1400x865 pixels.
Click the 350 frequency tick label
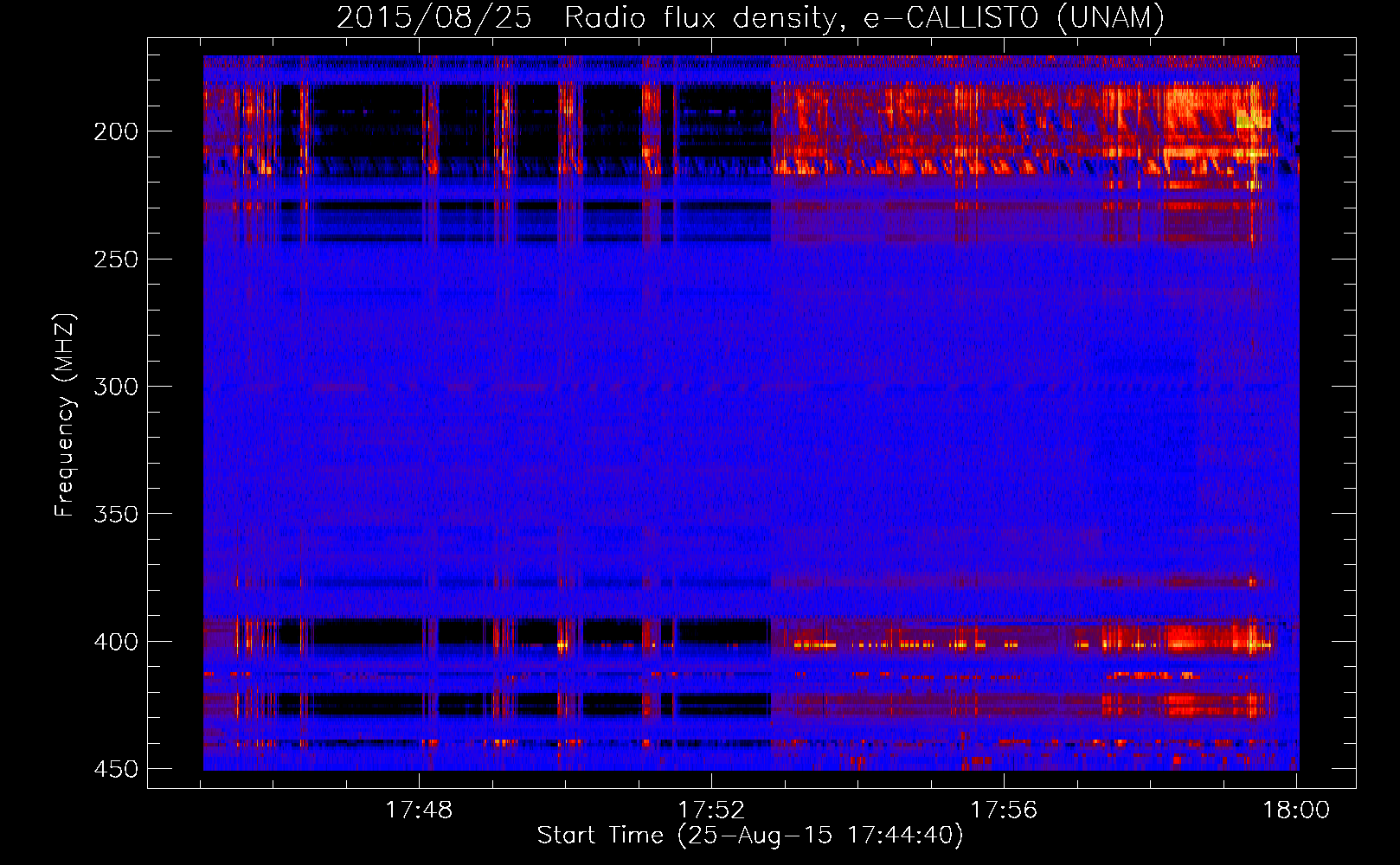(115, 514)
